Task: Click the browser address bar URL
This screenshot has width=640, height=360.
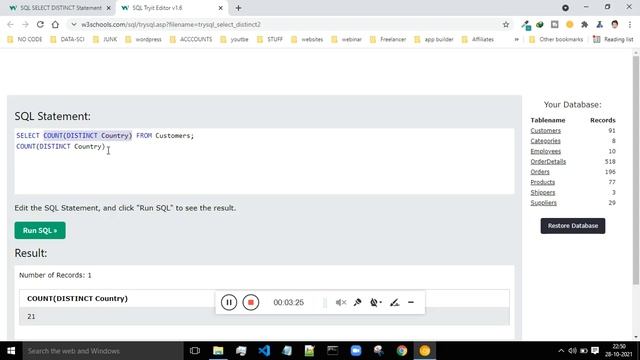Action: pyautogui.click(x=171, y=24)
